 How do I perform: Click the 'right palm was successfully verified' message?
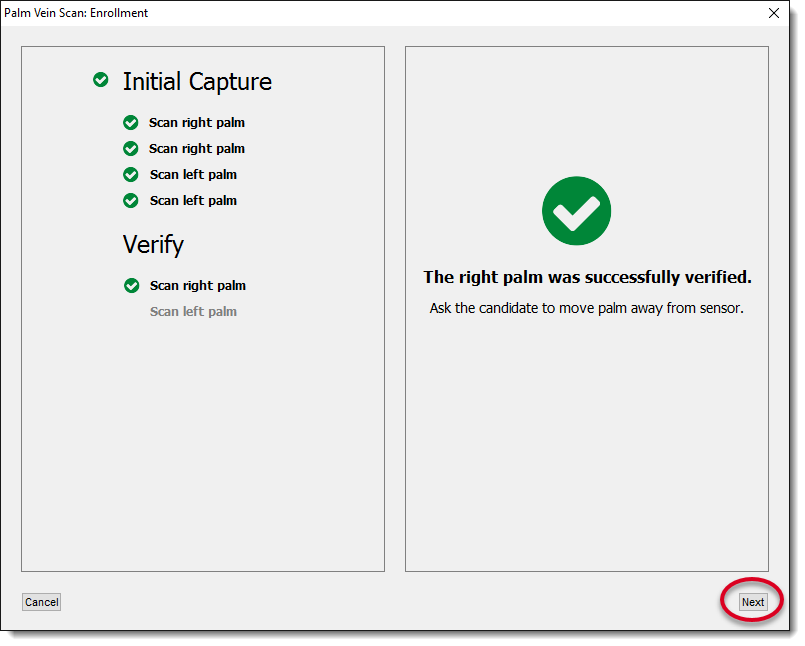pyautogui.click(x=587, y=277)
